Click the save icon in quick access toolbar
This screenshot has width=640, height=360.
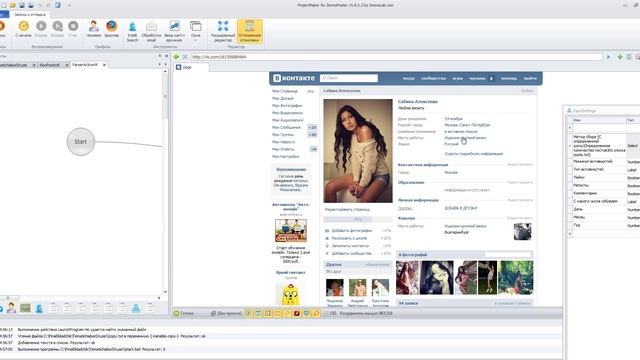[x=22, y=5]
